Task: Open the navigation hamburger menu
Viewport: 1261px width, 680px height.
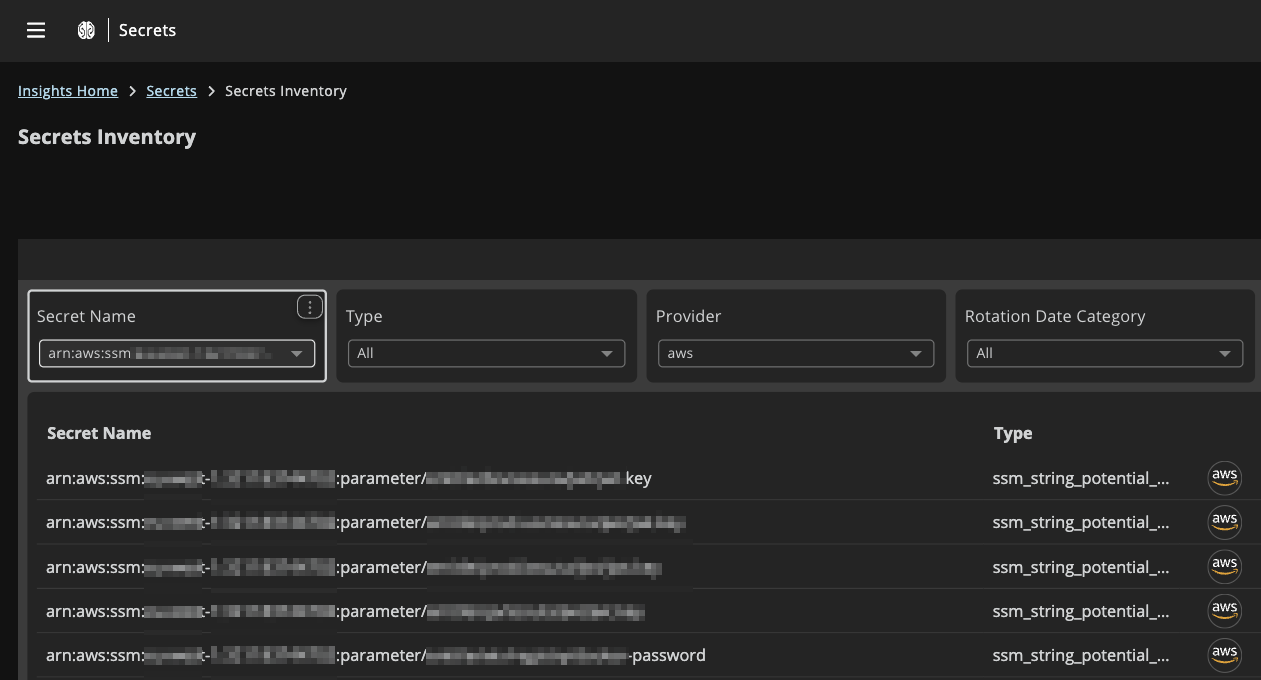Action: (x=36, y=30)
